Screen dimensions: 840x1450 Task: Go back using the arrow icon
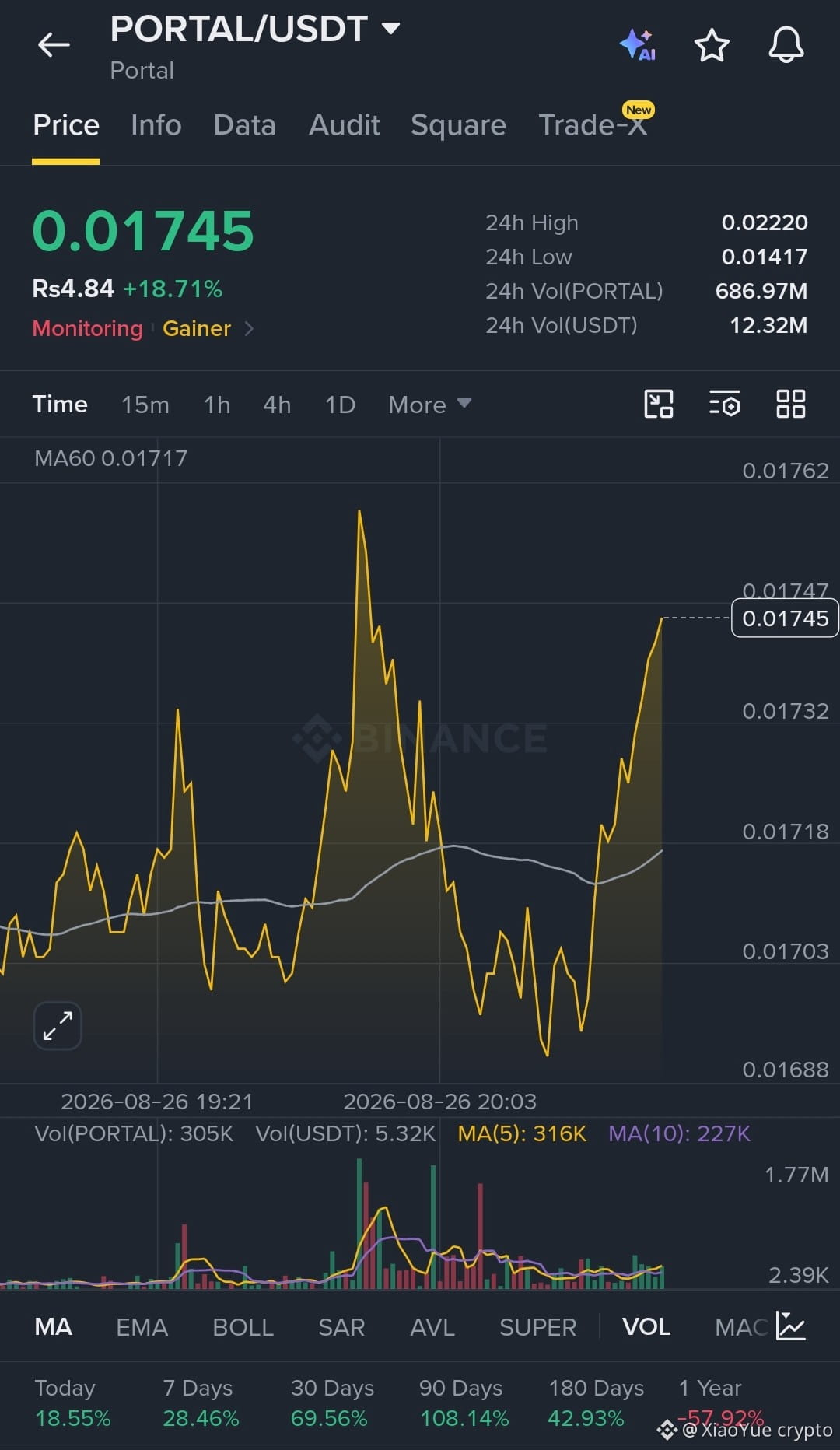(x=54, y=45)
